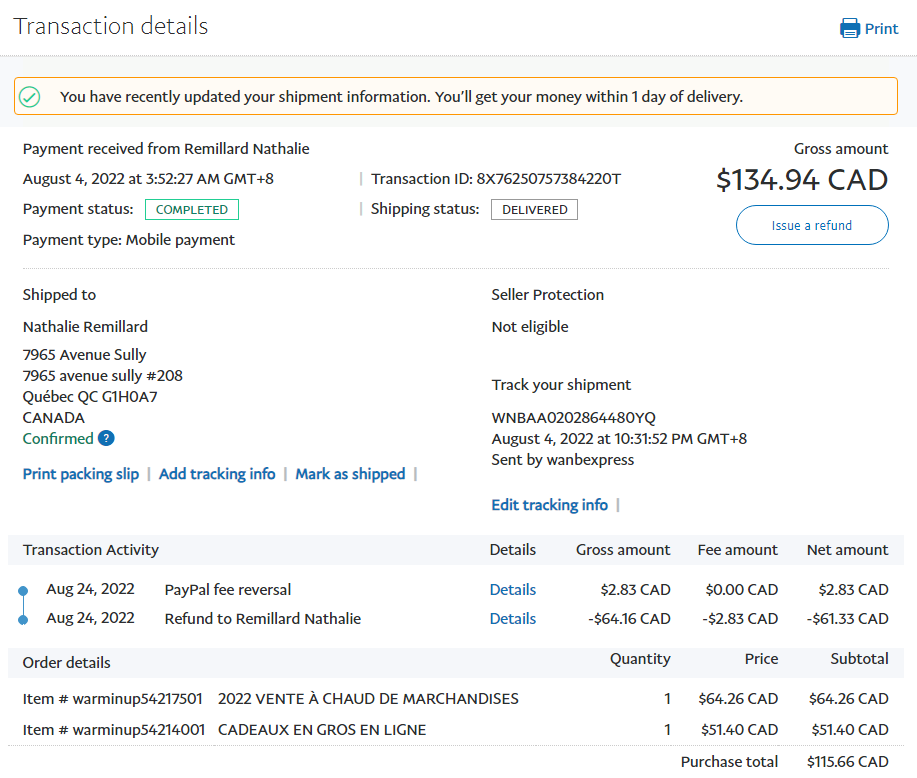Click the timeline dot beside PayPal fee reversal
The height and width of the screenshot is (778, 917).
tap(23, 591)
